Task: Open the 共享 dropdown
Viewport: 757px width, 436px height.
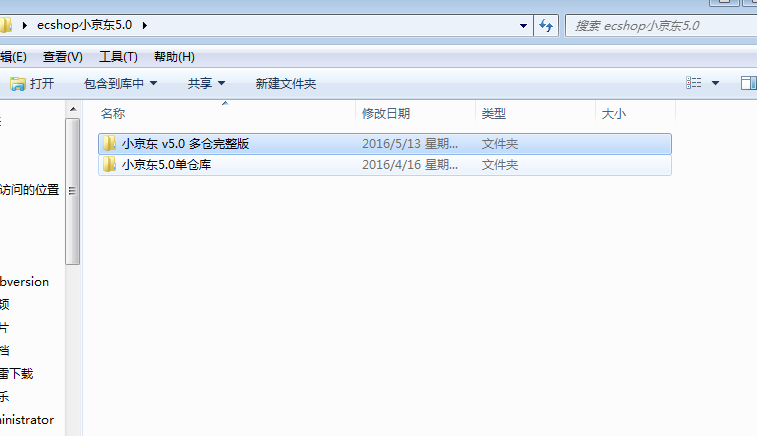Action: click(206, 84)
